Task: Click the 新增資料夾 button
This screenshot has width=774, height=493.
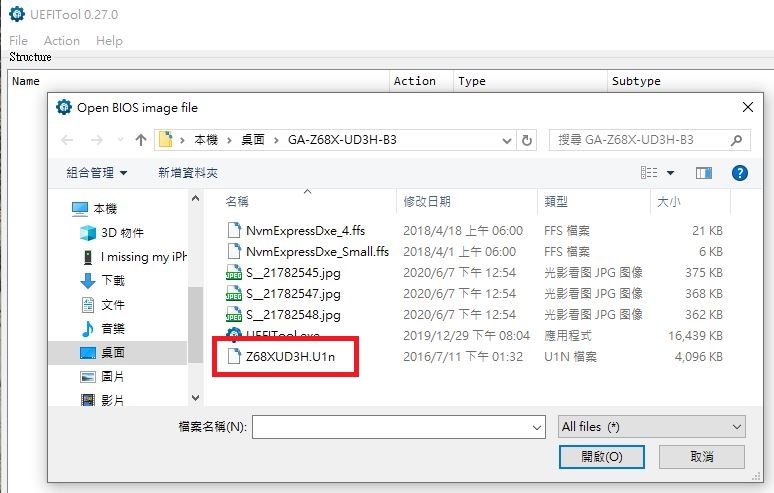Action: coord(188,173)
